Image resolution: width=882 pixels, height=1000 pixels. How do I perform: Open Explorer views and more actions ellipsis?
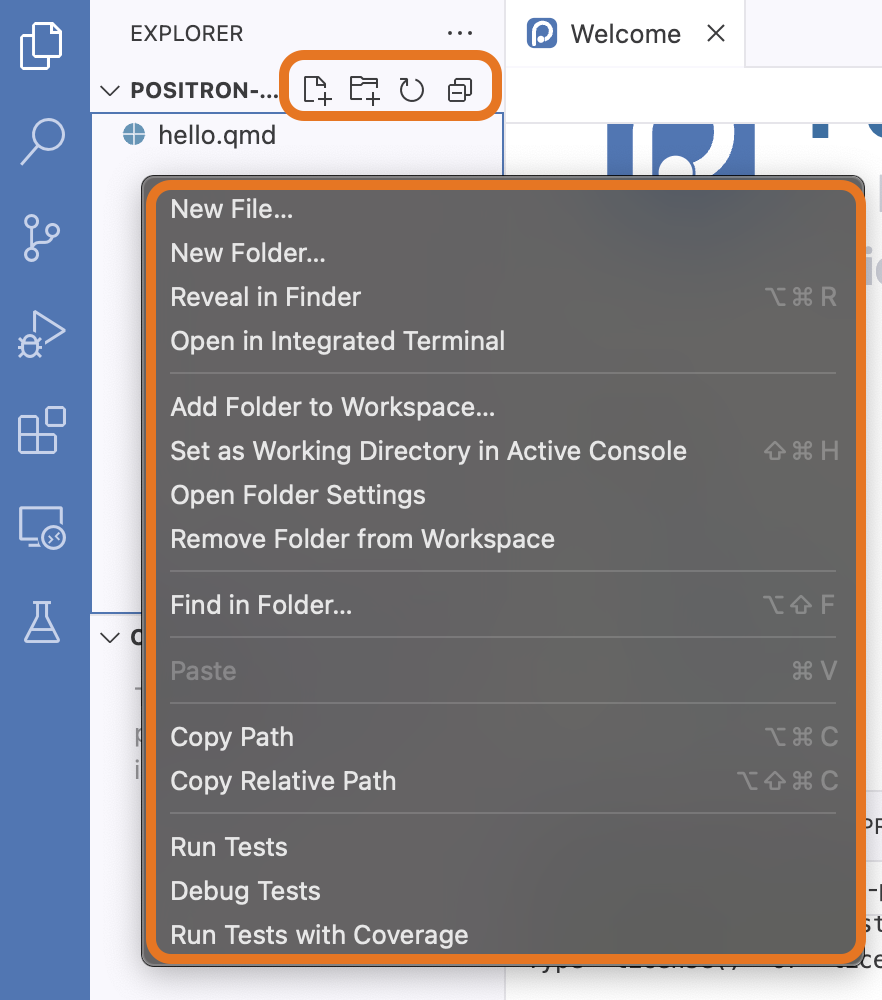click(x=460, y=33)
